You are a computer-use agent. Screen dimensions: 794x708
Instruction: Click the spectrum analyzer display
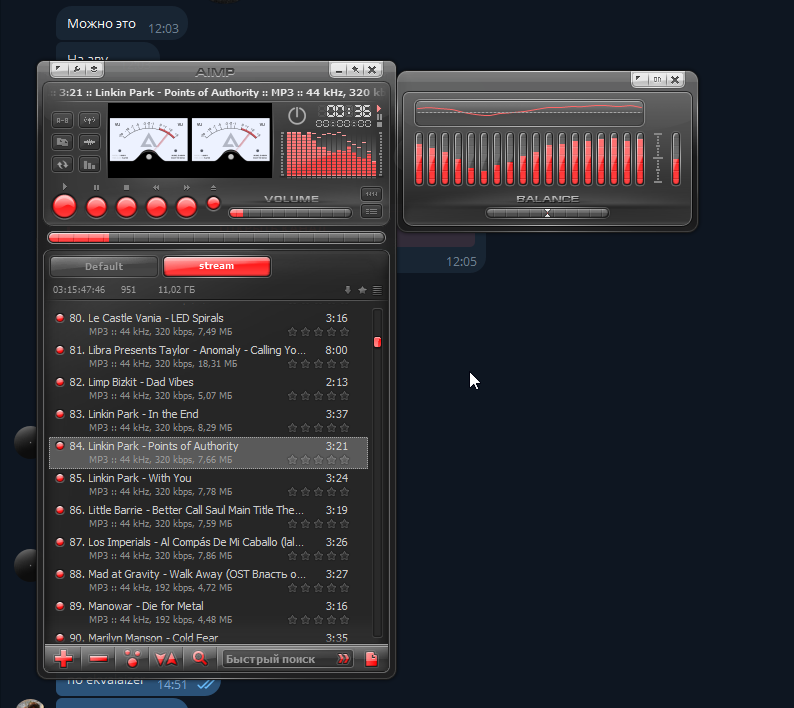tap(332, 154)
